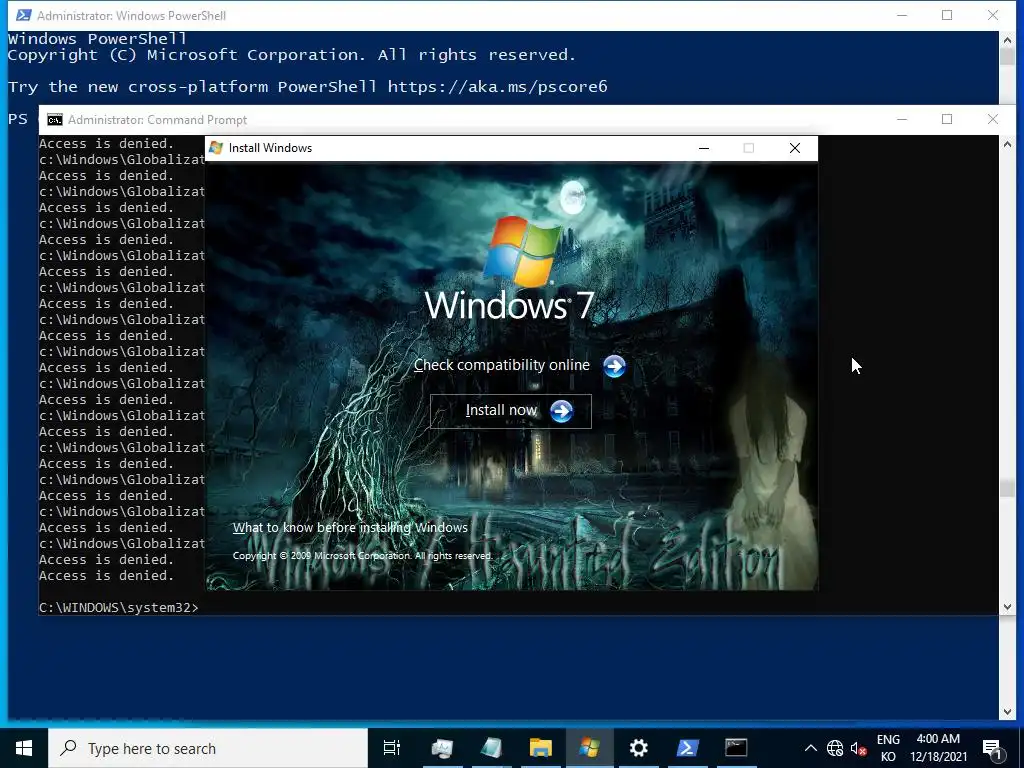Screen dimensions: 1024x768
Task: Click blue arrow next to Check compatibility online
Action: click(x=614, y=366)
